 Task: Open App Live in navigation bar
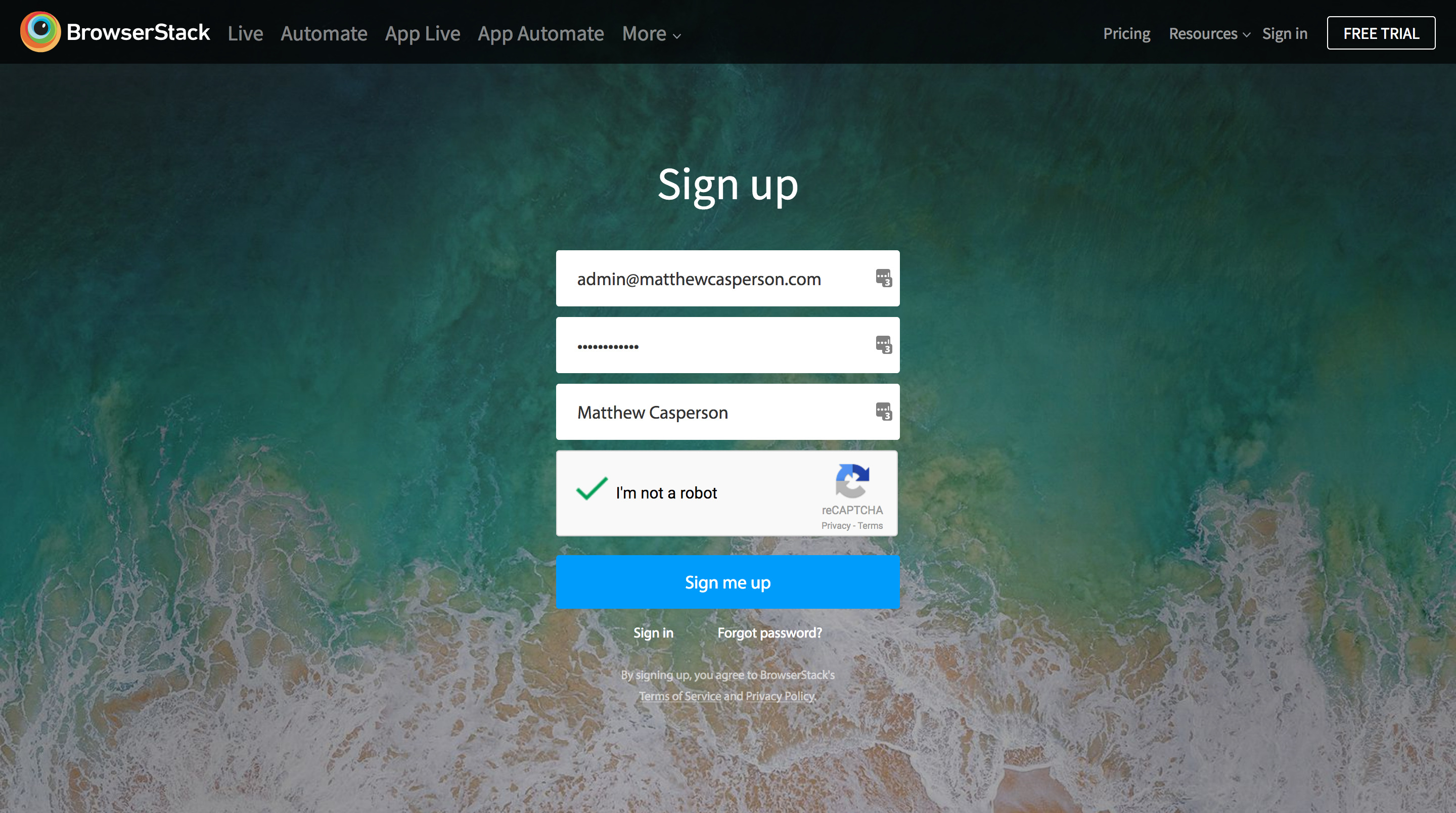click(x=422, y=34)
